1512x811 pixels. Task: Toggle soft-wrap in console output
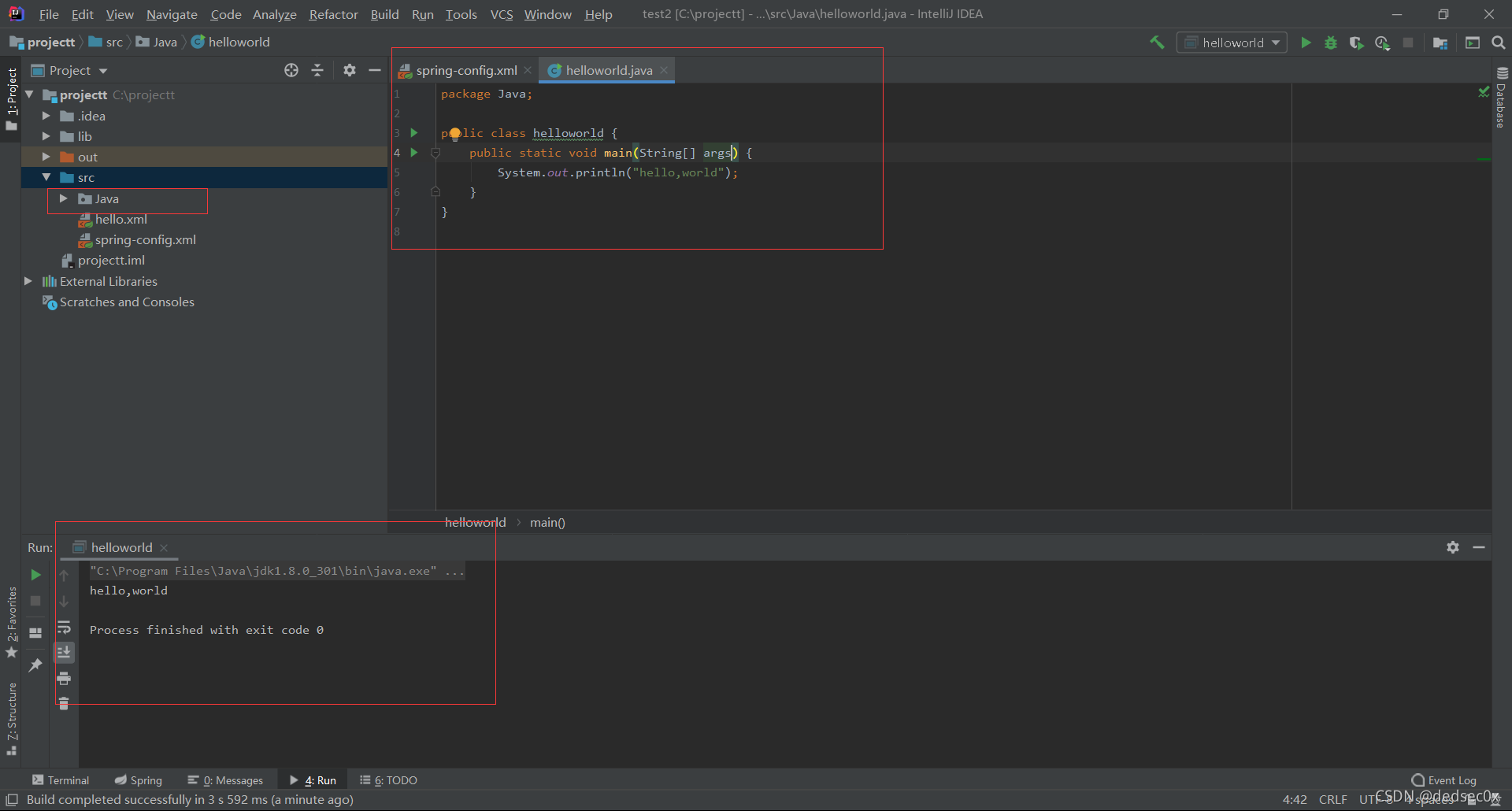pyautogui.click(x=64, y=627)
